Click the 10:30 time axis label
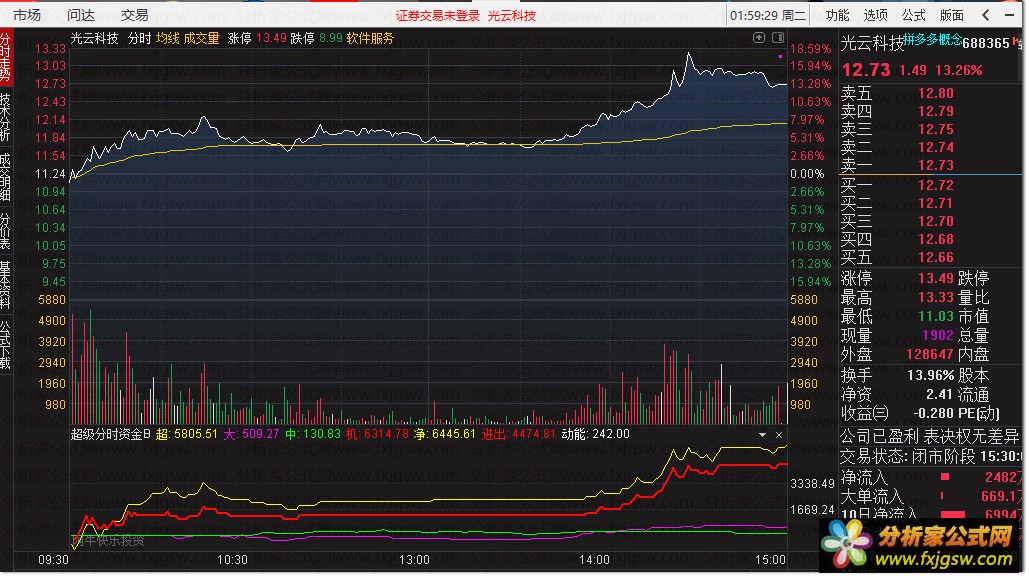Image resolution: width=1029 pixels, height=576 pixels. pyautogui.click(x=232, y=560)
